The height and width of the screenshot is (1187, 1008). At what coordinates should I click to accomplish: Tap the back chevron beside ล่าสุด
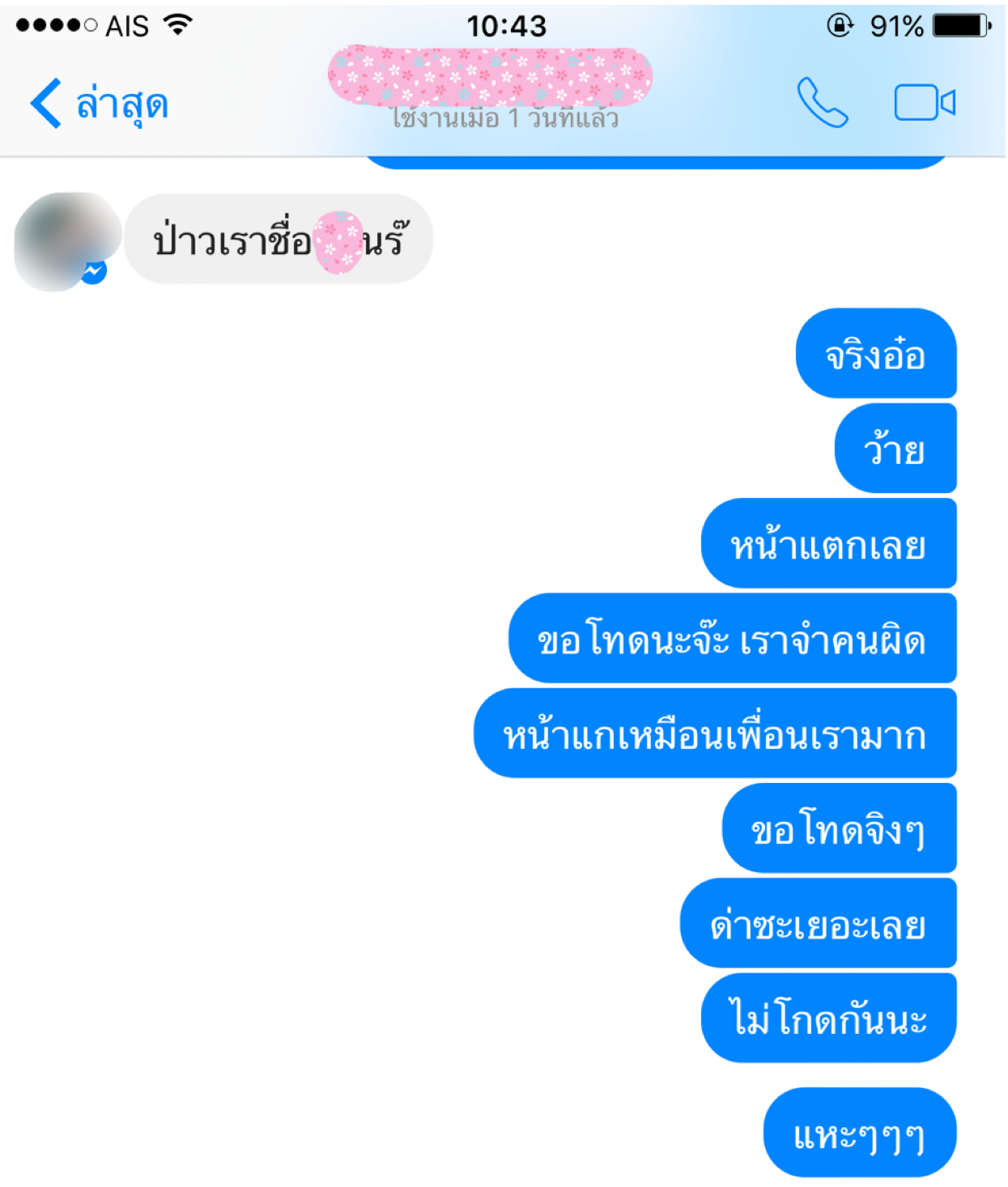point(45,104)
